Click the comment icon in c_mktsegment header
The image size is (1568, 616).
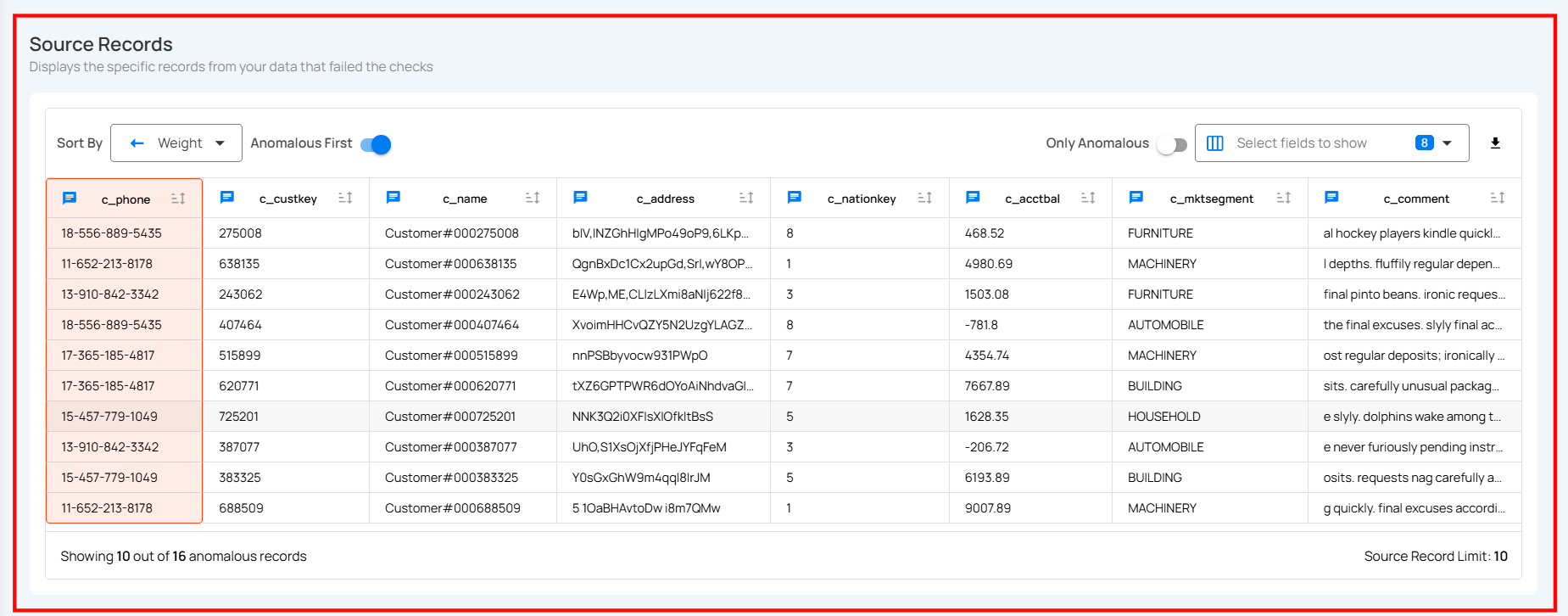point(1136,198)
